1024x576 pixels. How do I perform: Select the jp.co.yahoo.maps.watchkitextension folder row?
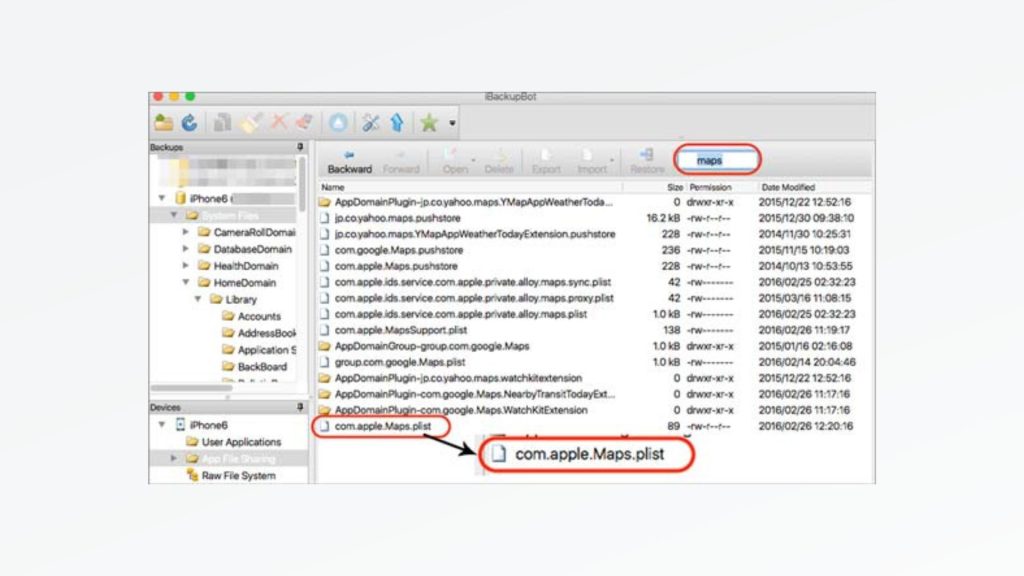[x=594, y=378]
